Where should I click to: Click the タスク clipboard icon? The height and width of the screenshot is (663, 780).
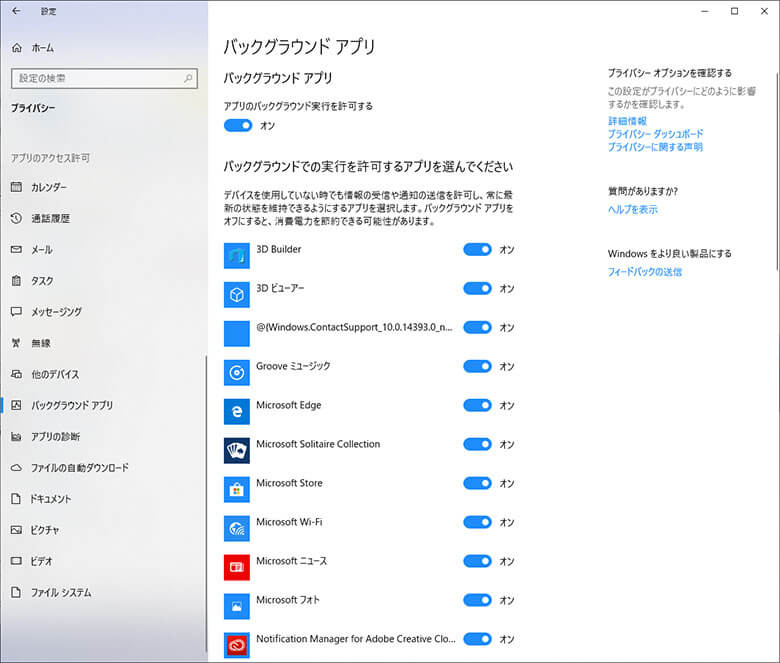[x=16, y=281]
